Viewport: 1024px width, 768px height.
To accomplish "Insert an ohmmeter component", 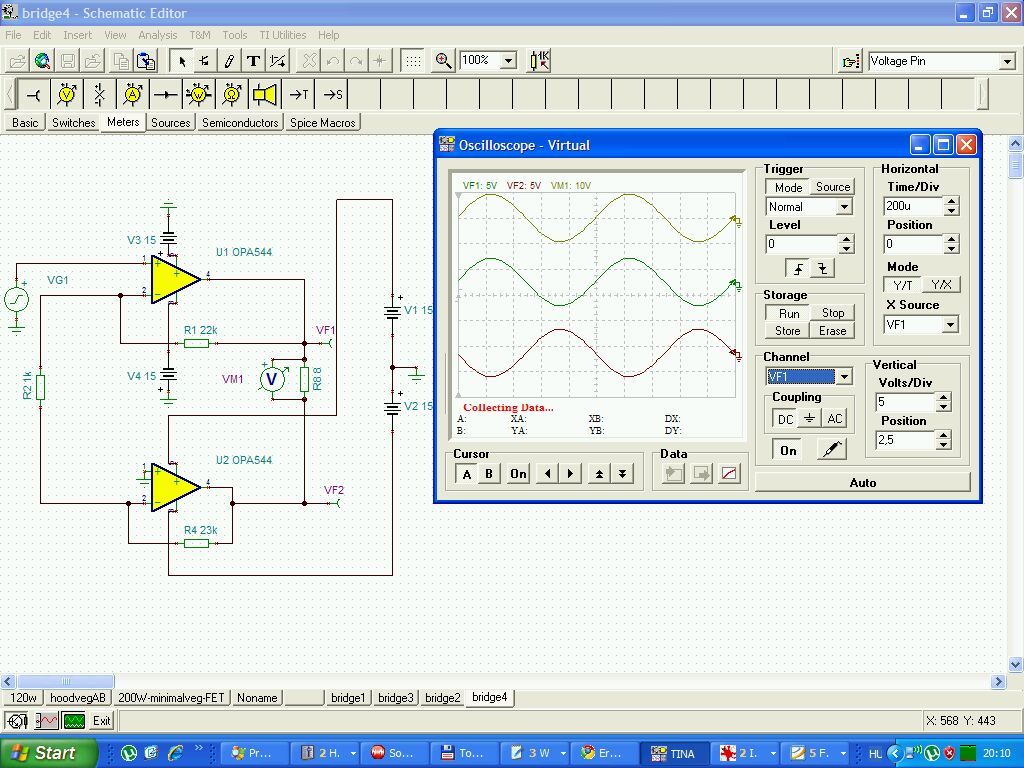I will [232, 95].
